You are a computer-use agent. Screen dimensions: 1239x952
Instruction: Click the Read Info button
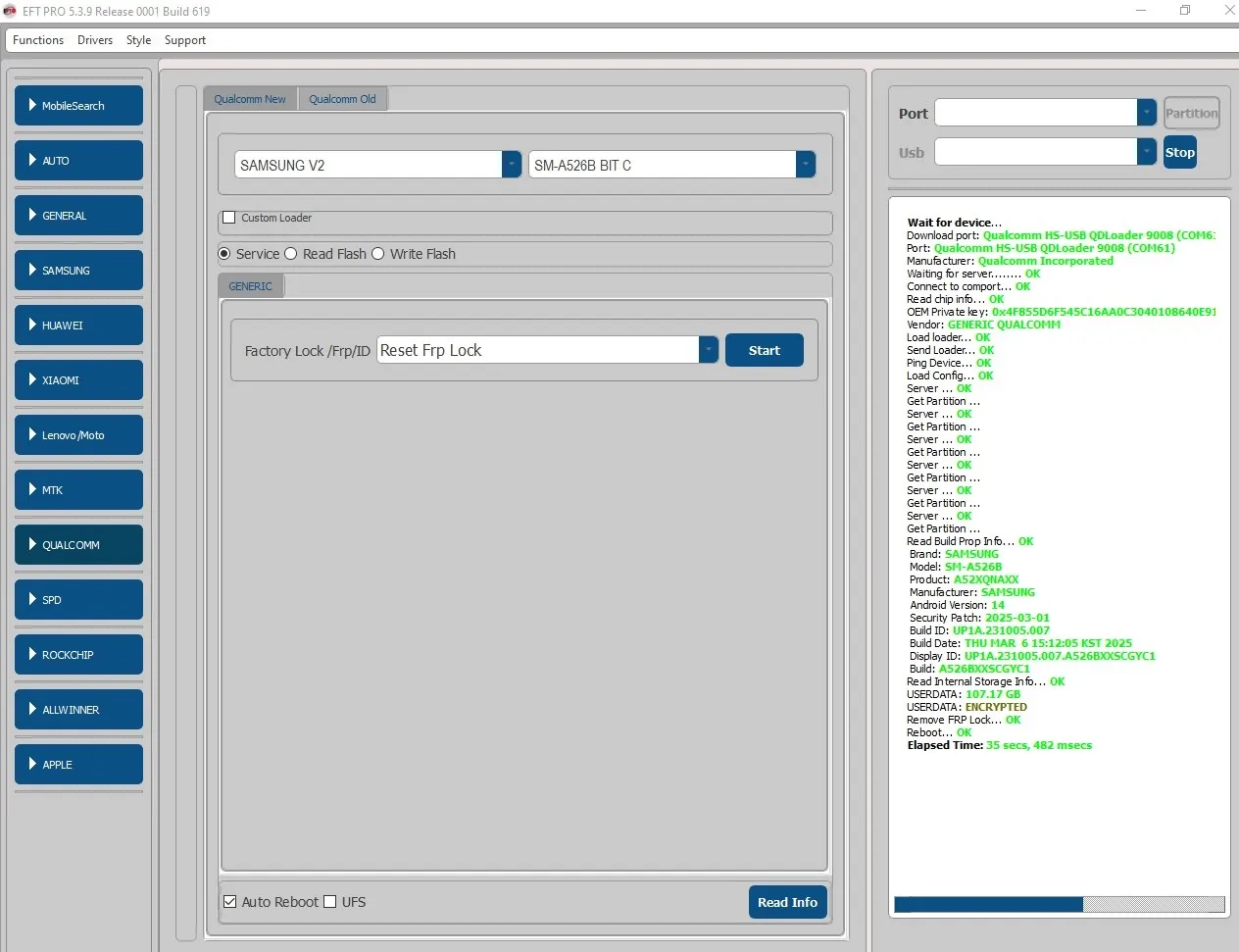click(787, 902)
